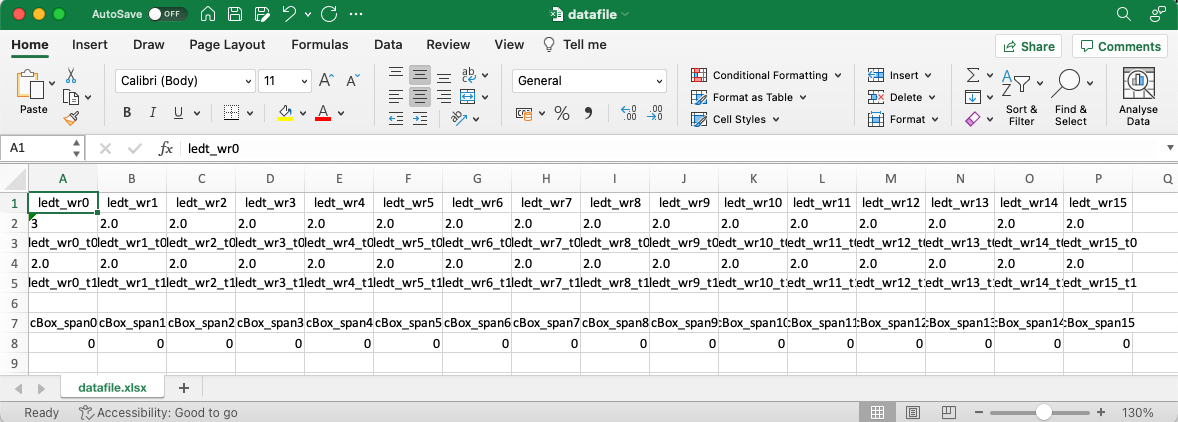Viewport: 1178px width, 422px height.
Task: Toggle Bold formatting
Action: pos(127,113)
